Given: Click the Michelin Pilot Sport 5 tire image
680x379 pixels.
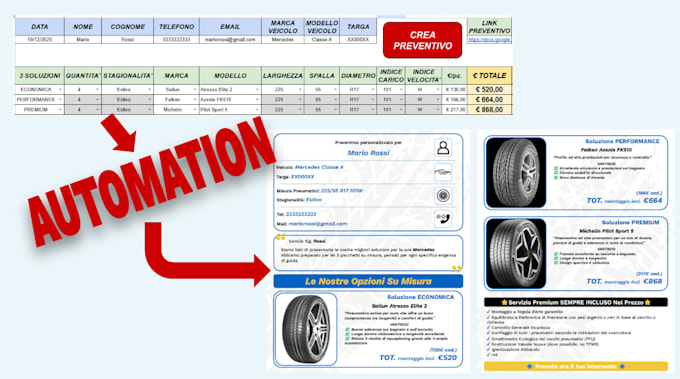Looking at the screenshot, I should pyautogui.click(x=516, y=253).
